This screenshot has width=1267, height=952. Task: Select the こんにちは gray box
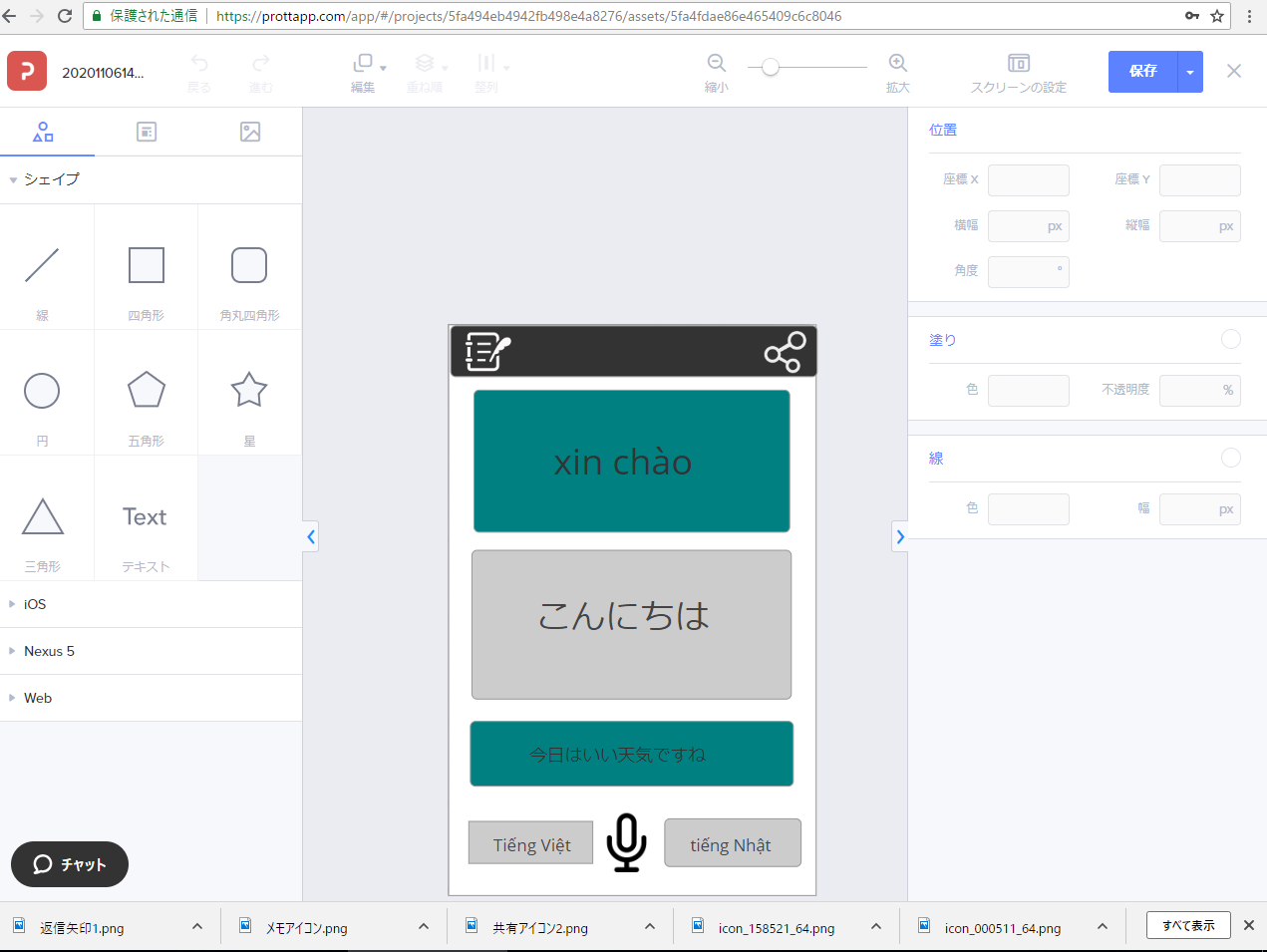pos(632,624)
